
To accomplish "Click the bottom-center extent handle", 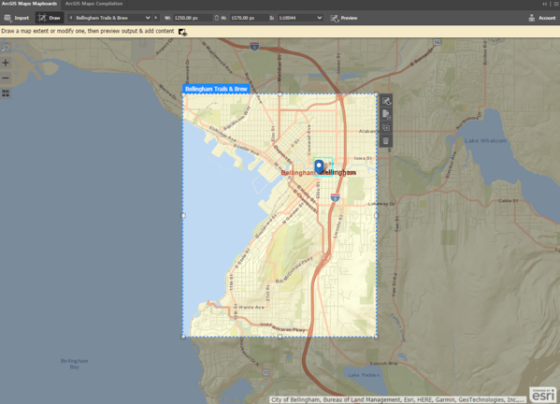I will click(280, 336).
